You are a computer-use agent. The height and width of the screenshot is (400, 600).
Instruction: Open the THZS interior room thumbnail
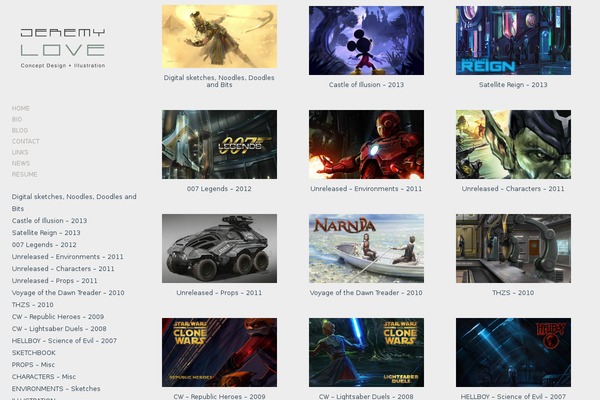click(513, 248)
